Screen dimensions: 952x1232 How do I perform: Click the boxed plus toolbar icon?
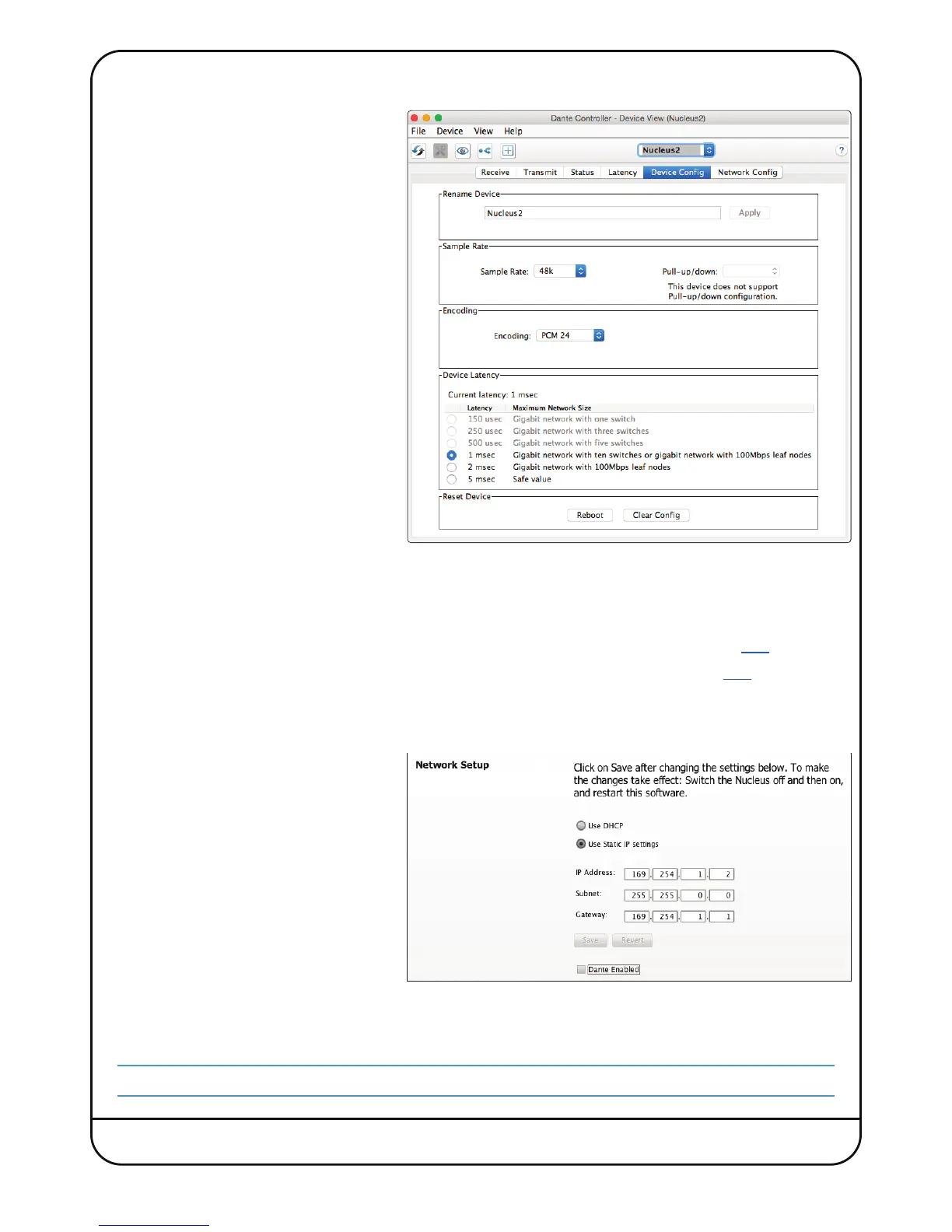[508, 151]
